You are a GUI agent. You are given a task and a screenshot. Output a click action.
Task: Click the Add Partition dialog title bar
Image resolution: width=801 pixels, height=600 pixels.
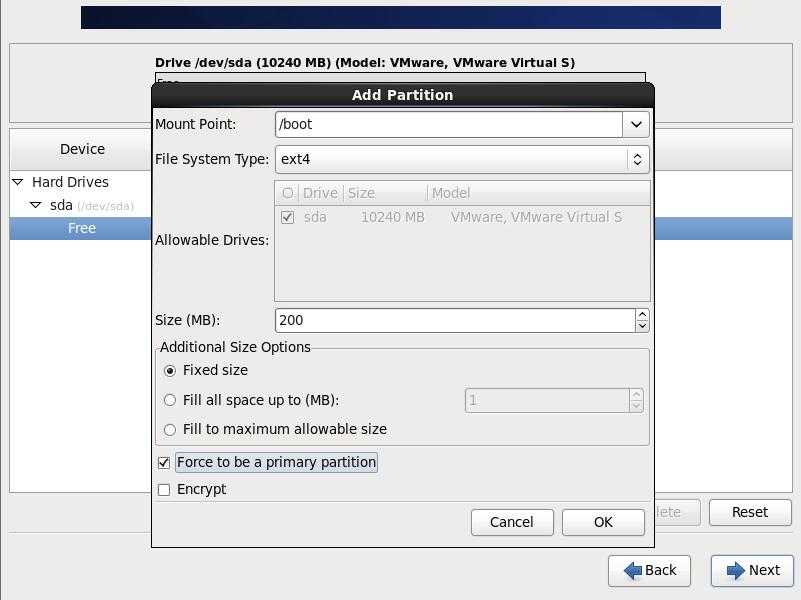coord(403,95)
